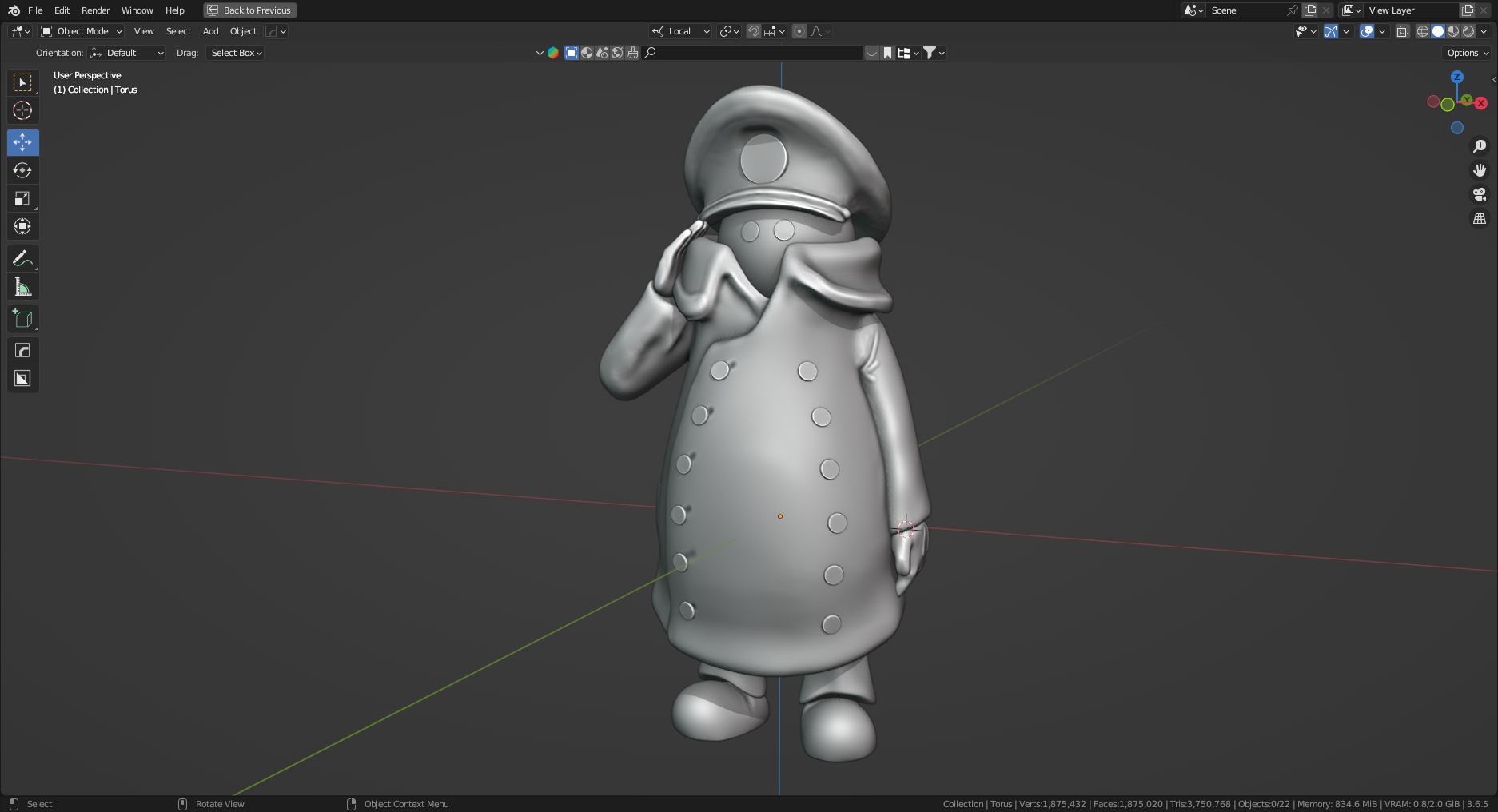Toggle viewport gizmos display
Screen dimensions: 1498x812
tap(1330, 31)
